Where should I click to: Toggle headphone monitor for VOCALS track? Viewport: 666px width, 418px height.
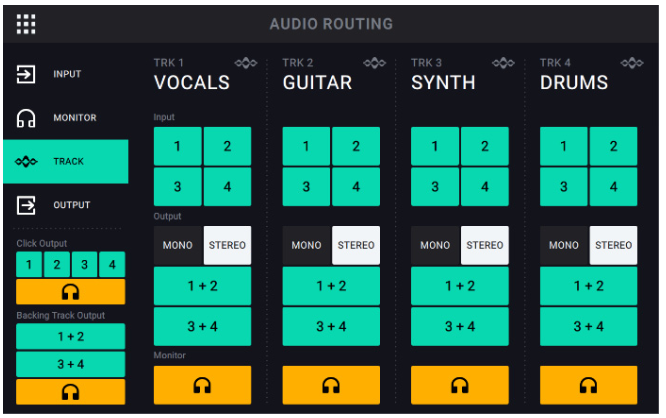pos(202,385)
